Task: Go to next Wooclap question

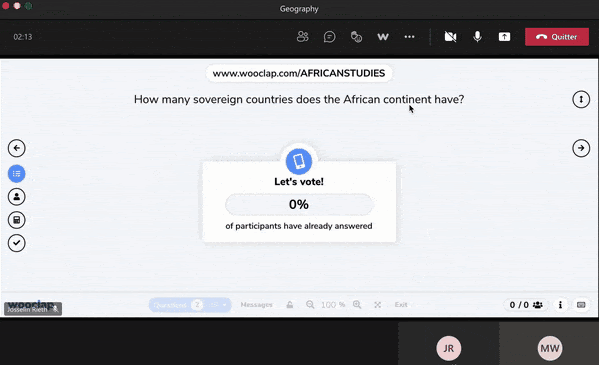Action: (581, 148)
